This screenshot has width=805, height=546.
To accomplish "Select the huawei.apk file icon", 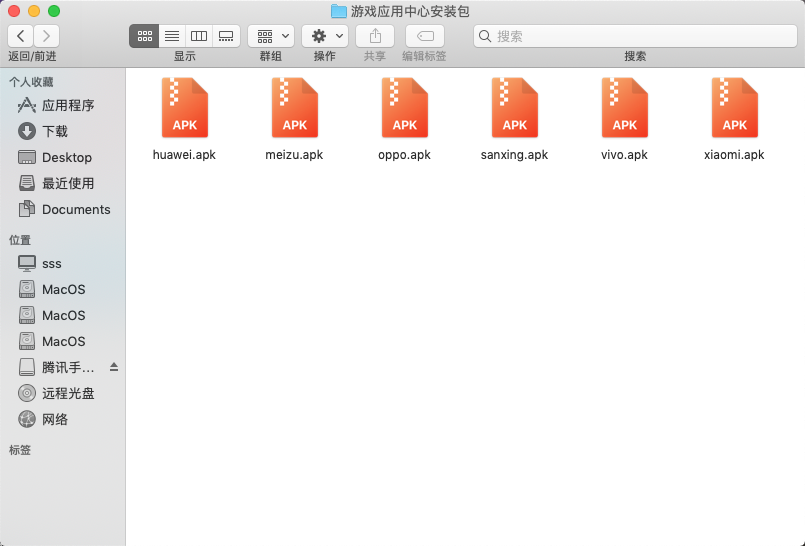I will point(185,107).
